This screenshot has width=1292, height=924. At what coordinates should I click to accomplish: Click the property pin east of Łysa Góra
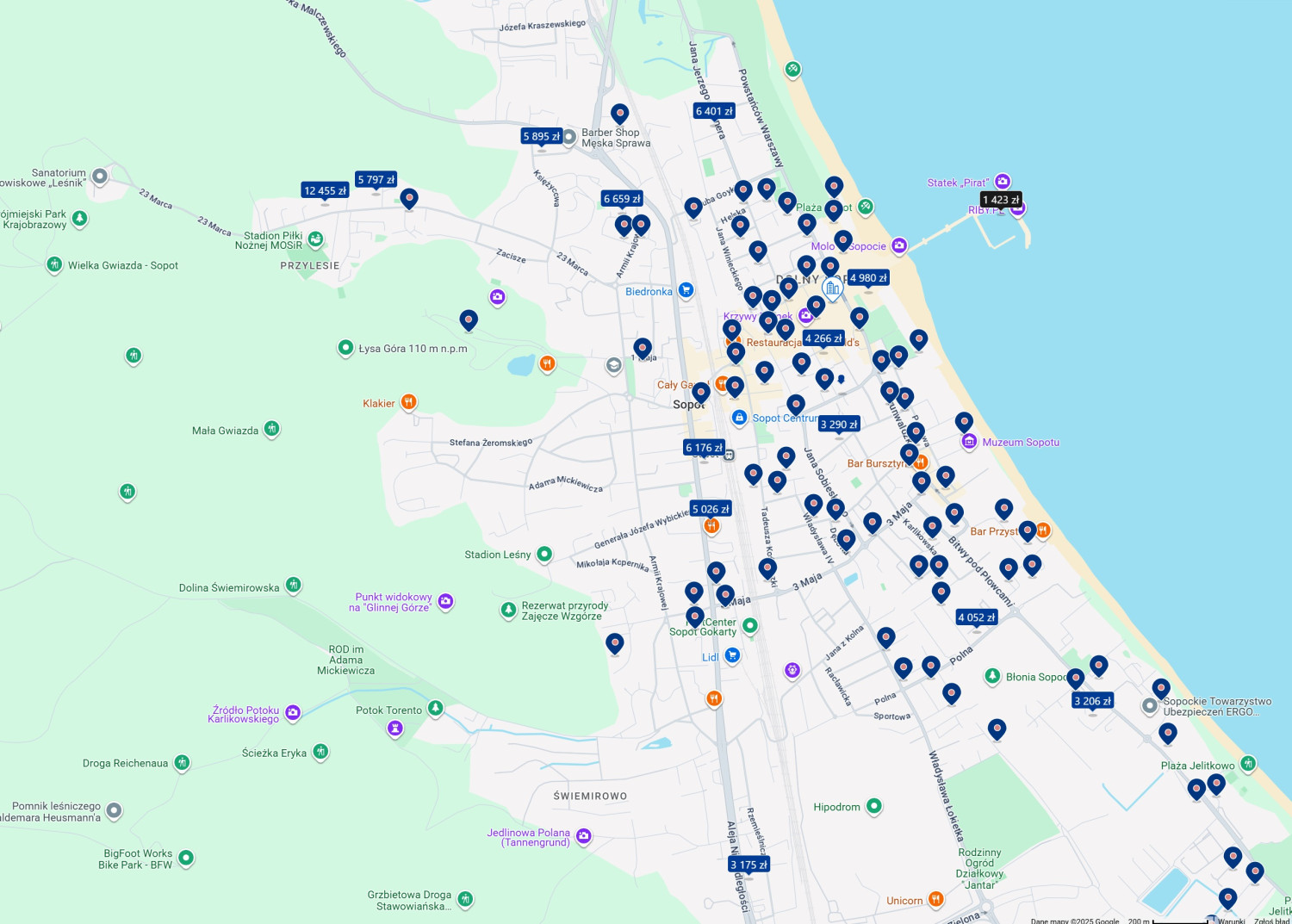coord(469,320)
